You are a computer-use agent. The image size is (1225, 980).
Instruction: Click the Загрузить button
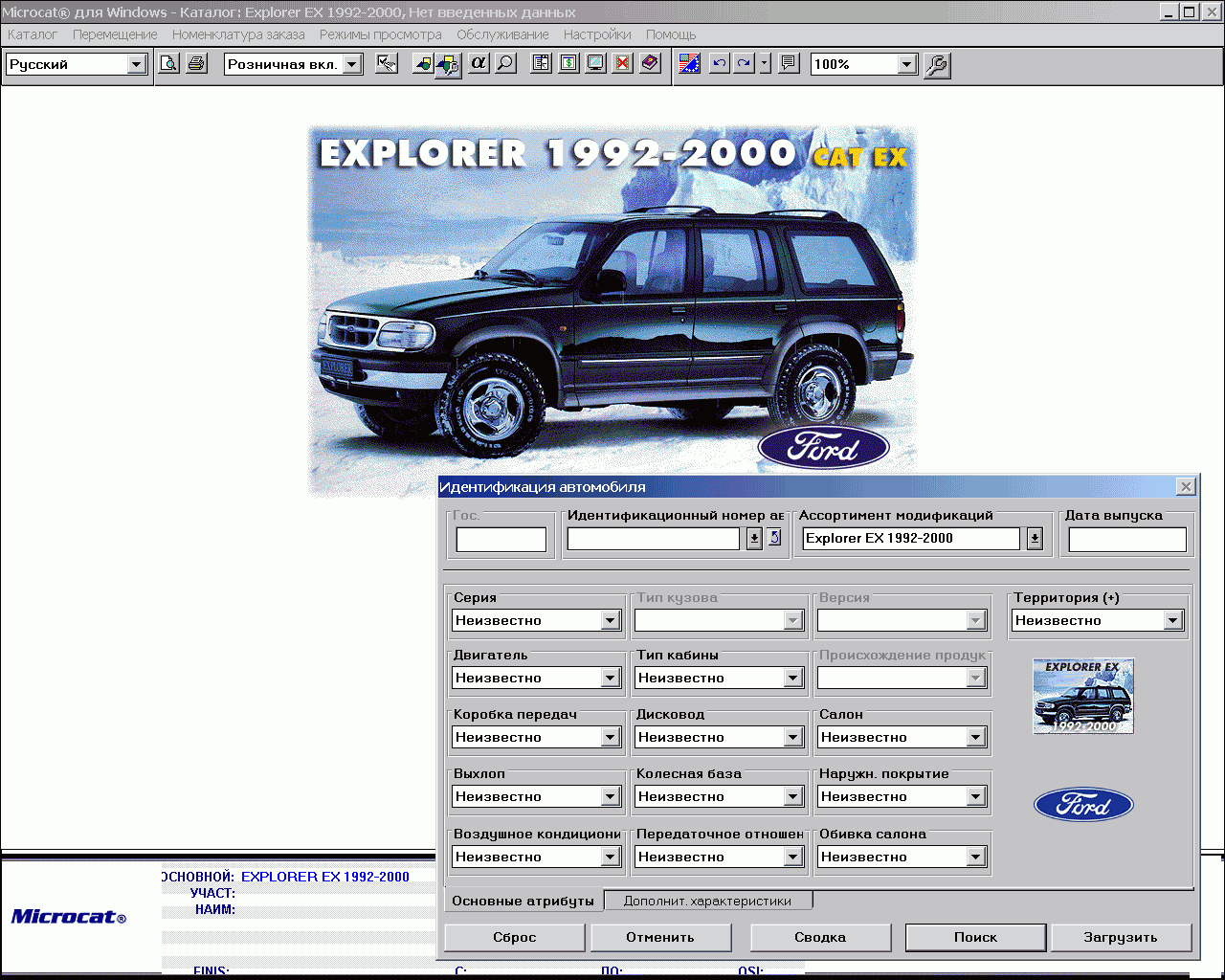[1121, 937]
